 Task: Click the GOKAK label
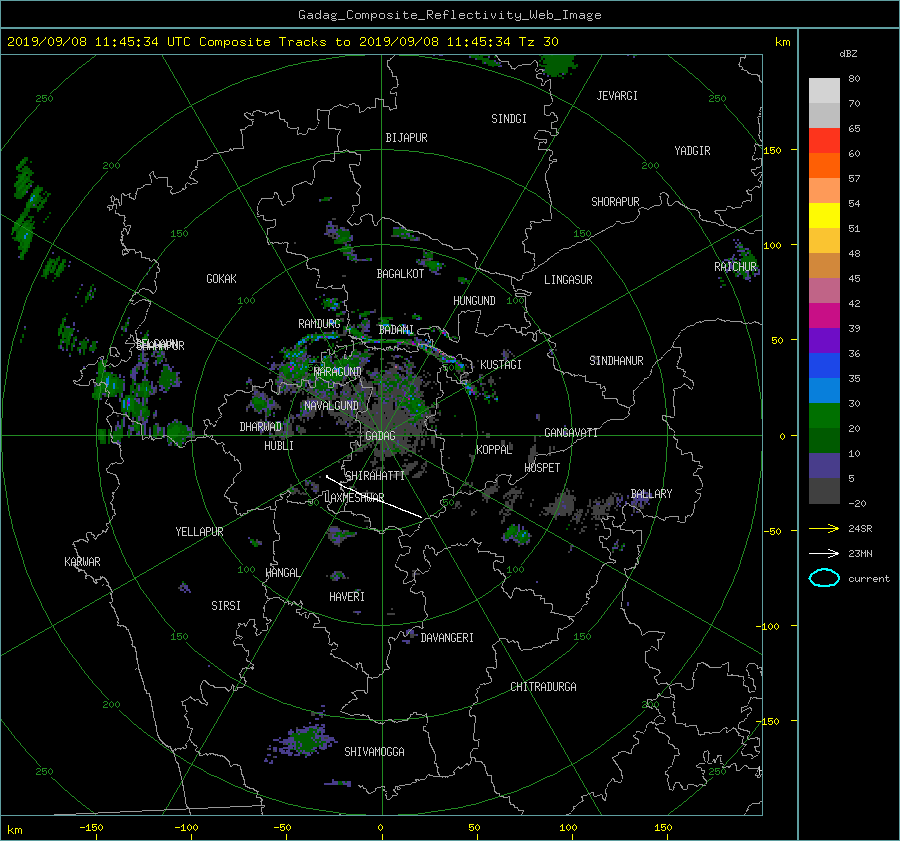pos(221,278)
